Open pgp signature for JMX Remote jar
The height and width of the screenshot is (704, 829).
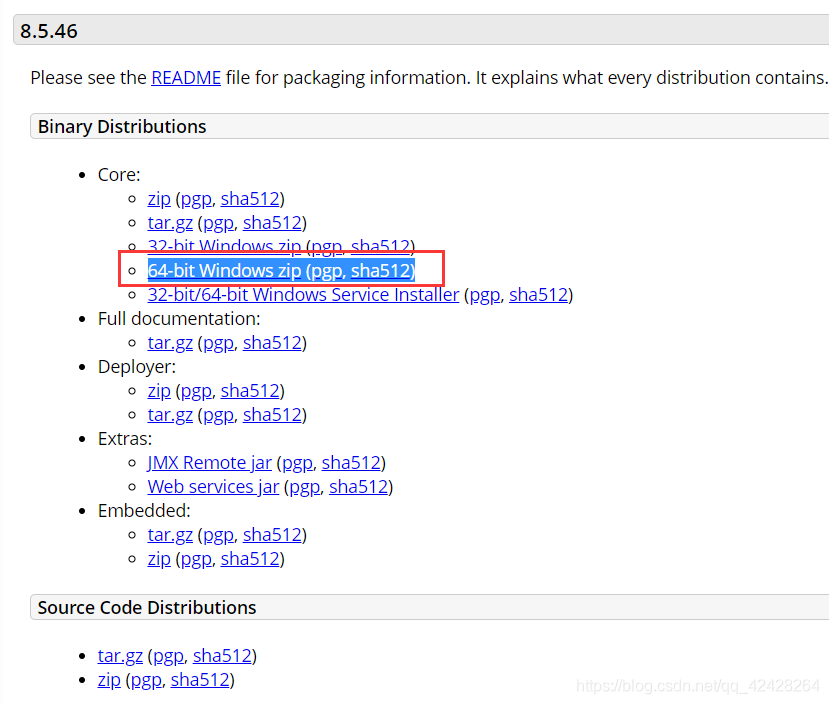coord(297,463)
